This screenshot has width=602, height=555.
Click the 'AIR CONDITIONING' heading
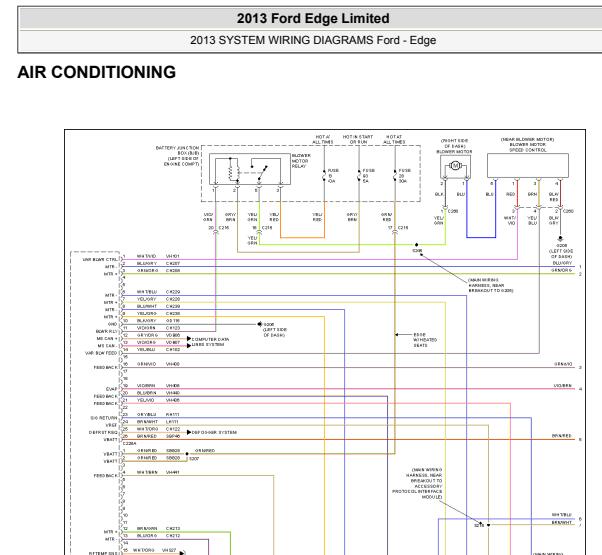(97, 72)
